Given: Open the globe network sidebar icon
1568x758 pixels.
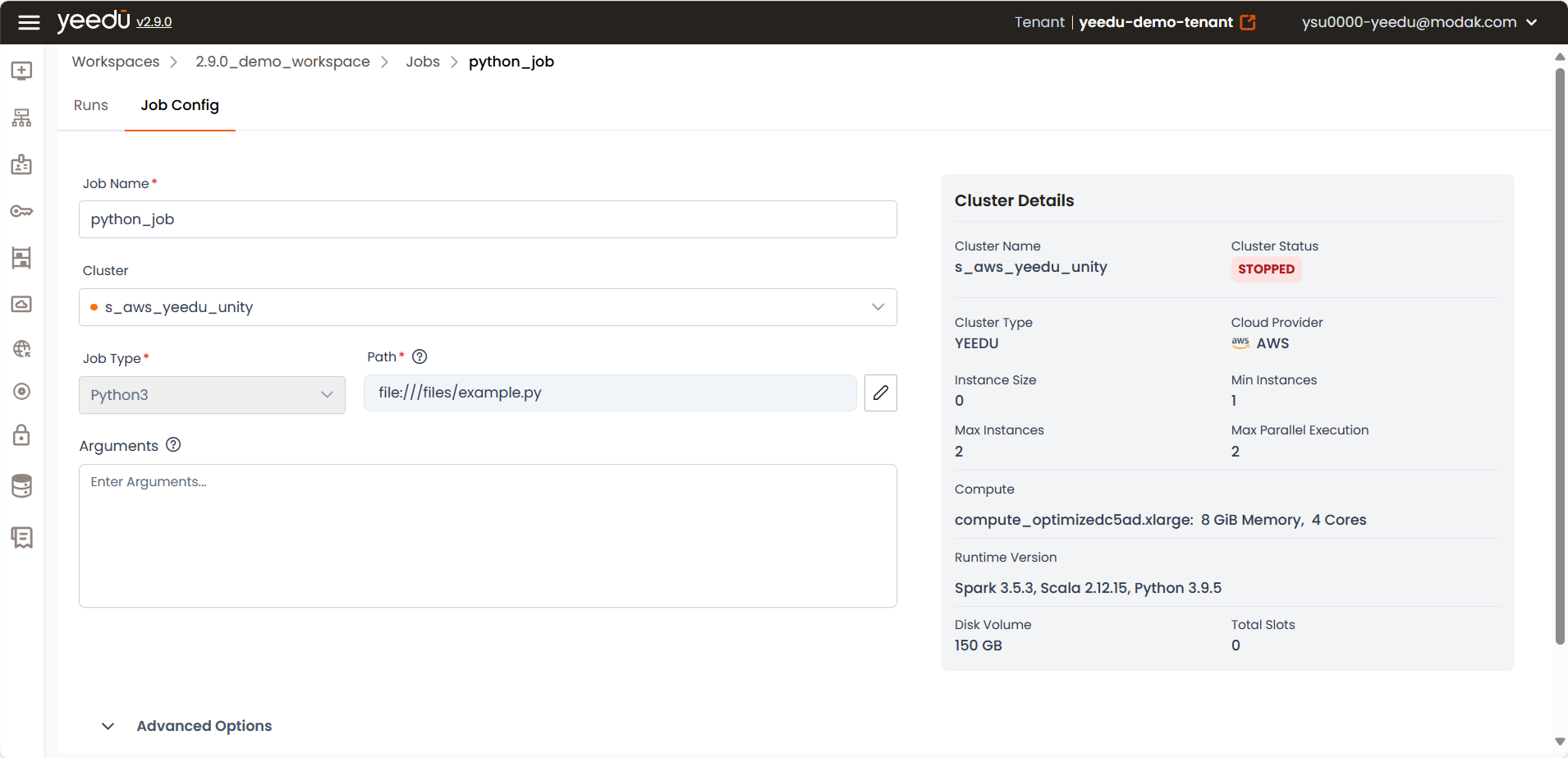Looking at the screenshot, I should tap(22, 349).
